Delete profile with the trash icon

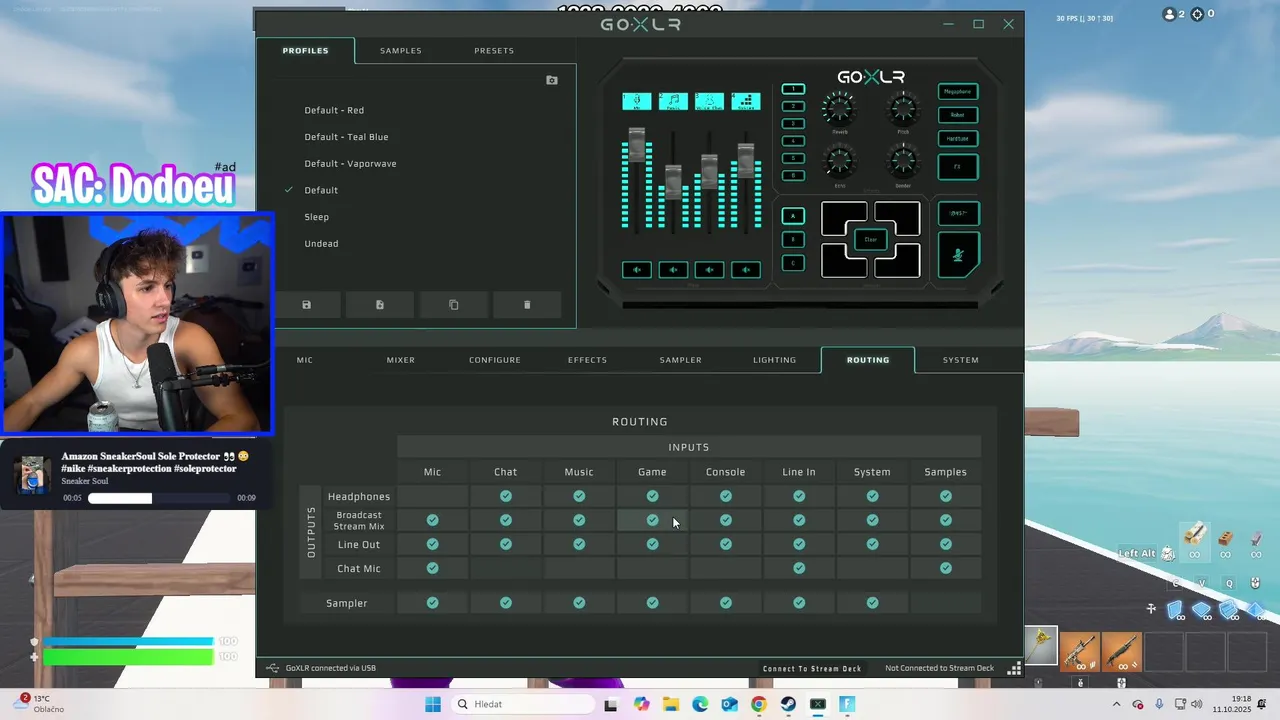527,305
